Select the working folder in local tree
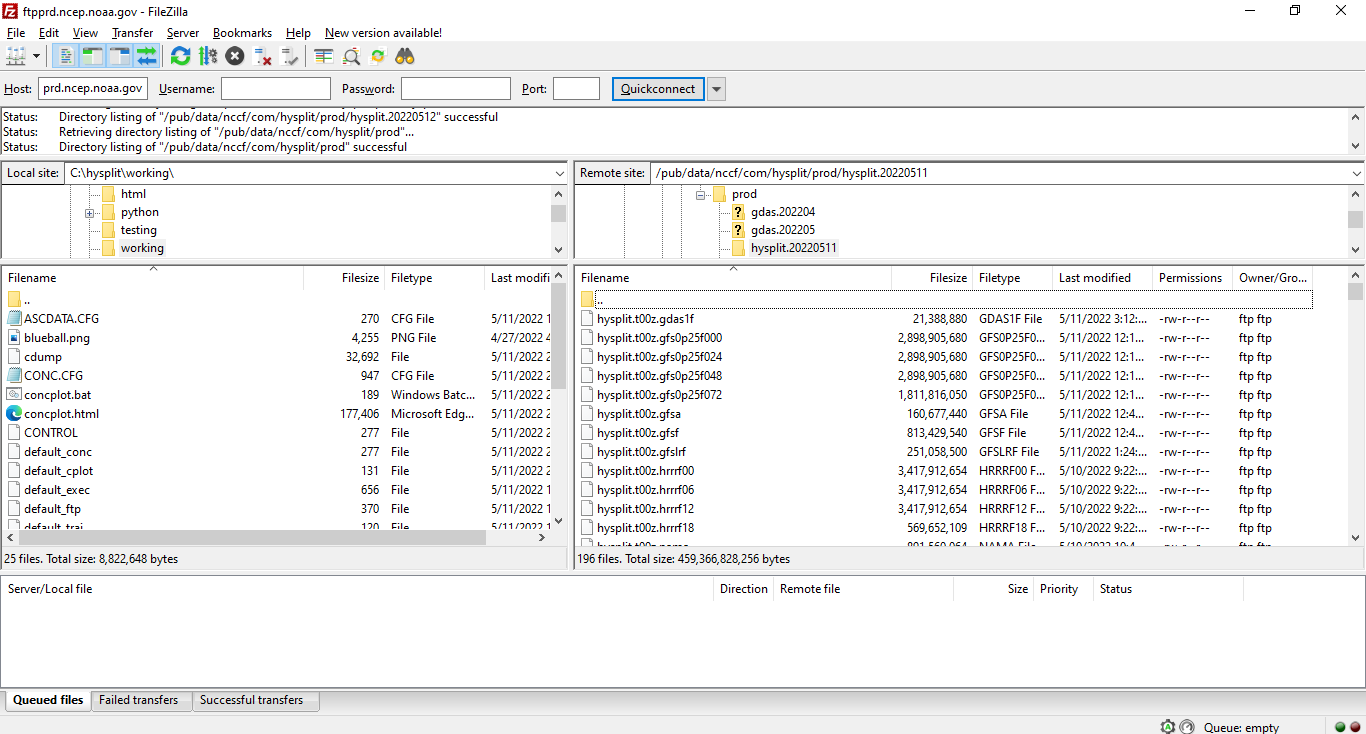The image size is (1366, 734). (142, 248)
